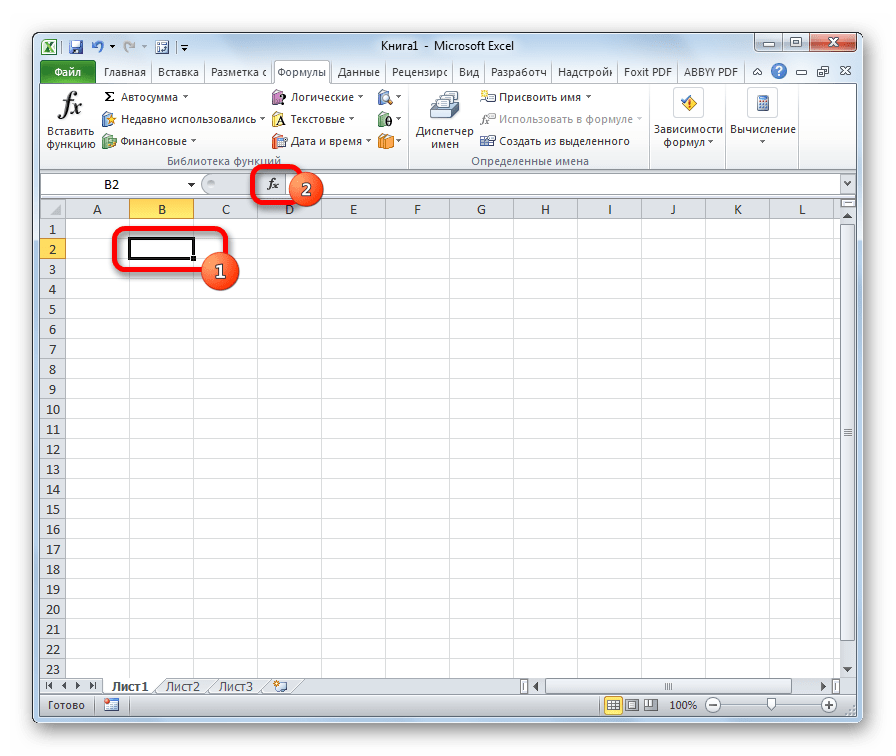Click the fx button in the formula bar

click(x=273, y=184)
